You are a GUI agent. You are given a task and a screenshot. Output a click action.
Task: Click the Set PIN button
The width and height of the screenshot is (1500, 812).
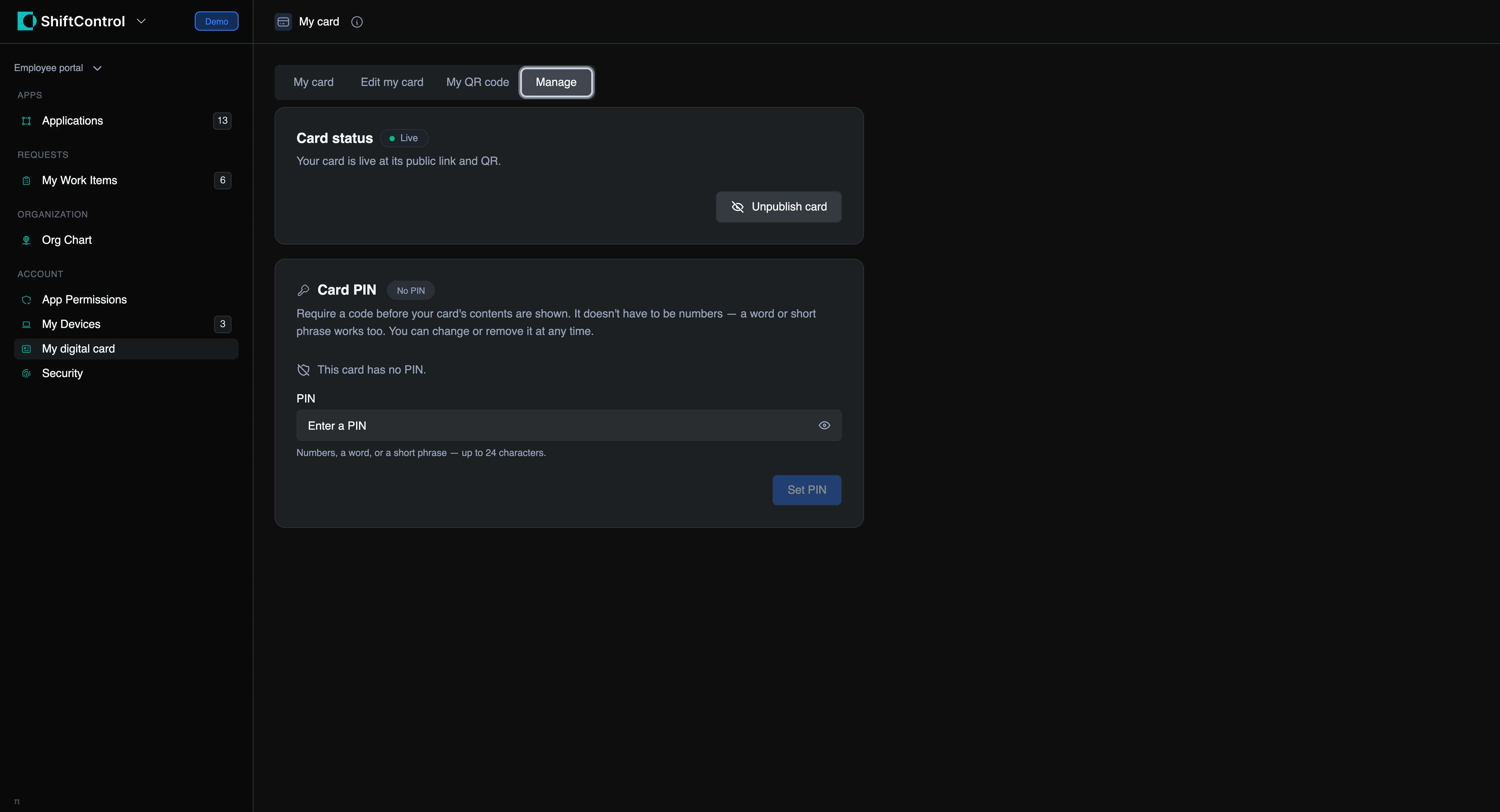point(807,490)
